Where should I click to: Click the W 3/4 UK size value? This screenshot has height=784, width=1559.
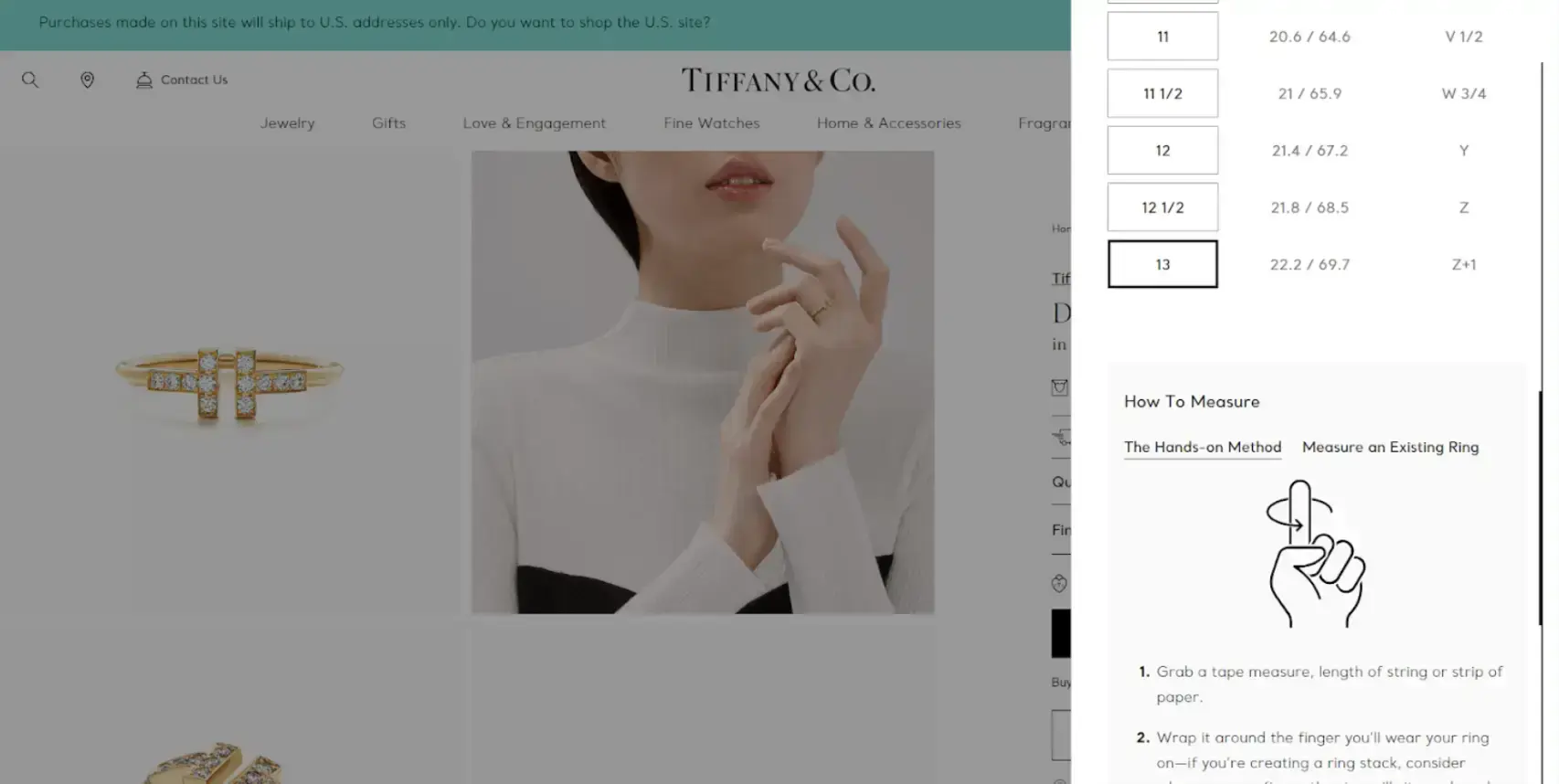(x=1464, y=93)
